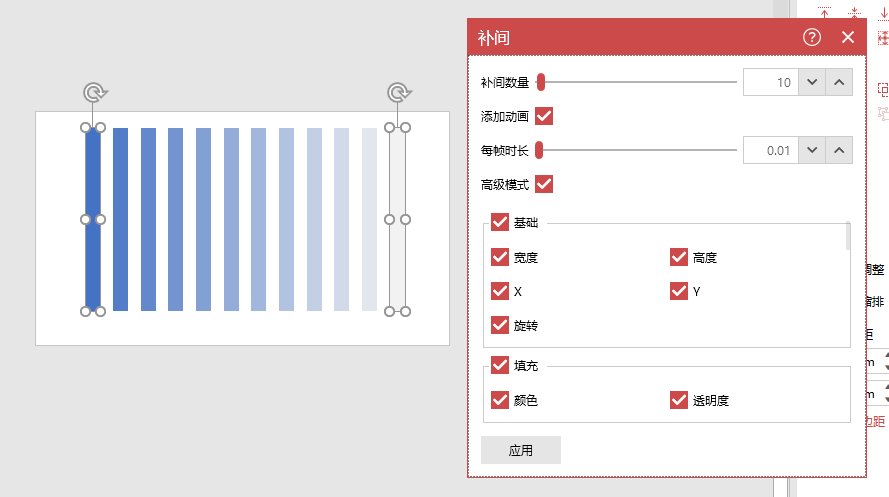The height and width of the screenshot is (497, 889).
Task: Click the help question mark icon
Action: pos(812,38)
